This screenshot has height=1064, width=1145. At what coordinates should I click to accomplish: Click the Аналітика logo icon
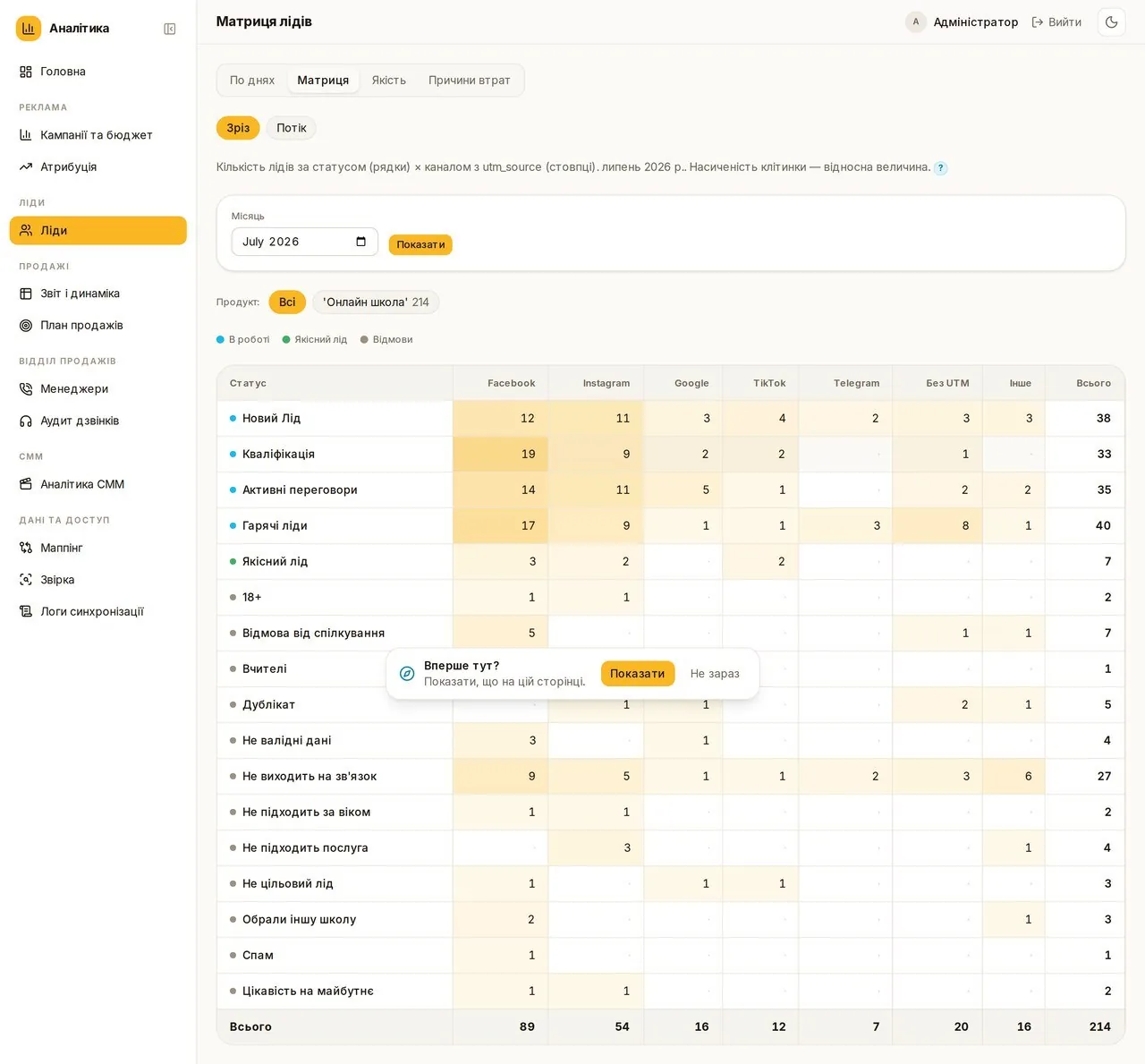coord(29,29)
